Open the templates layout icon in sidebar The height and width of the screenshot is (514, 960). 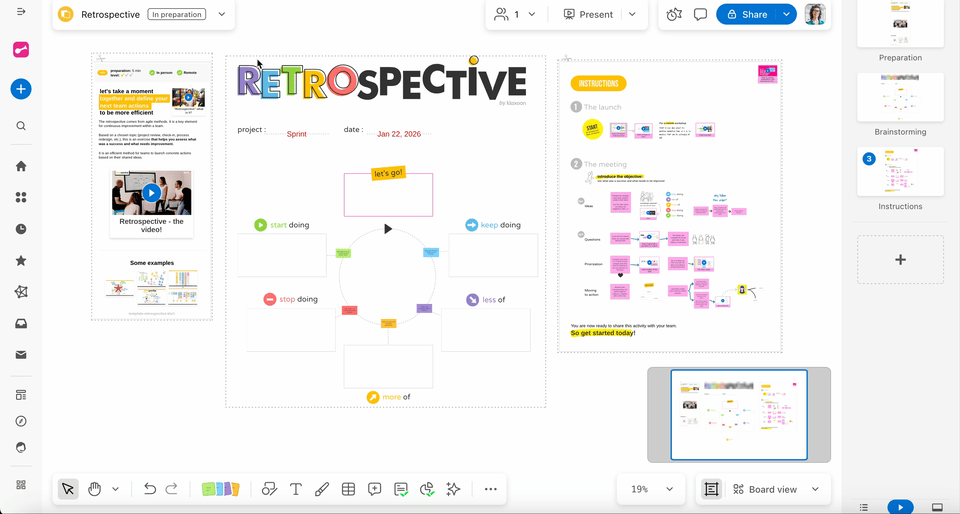pyautogui.click(x=21, y=395)
